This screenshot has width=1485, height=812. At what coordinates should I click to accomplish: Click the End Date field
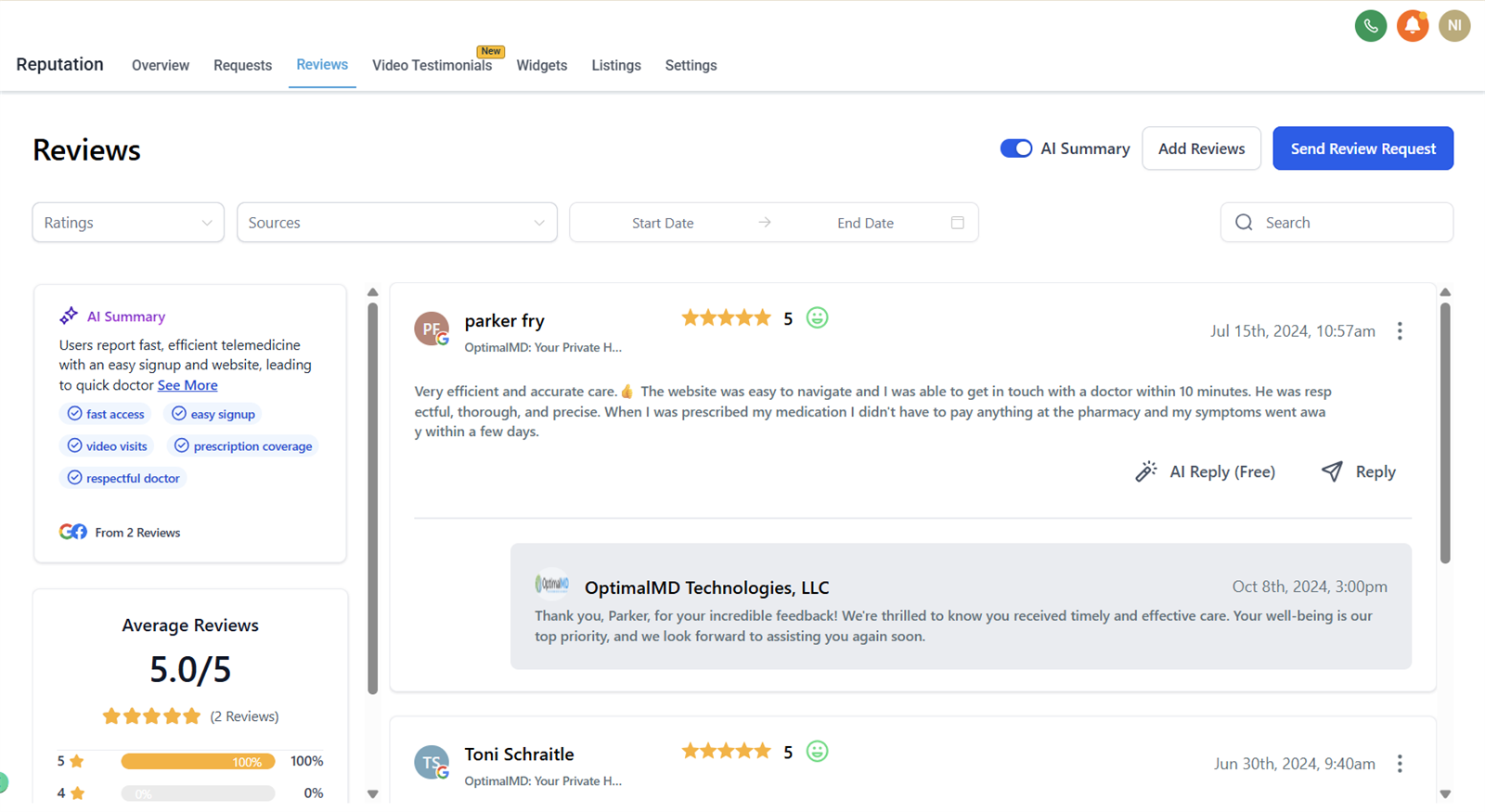[x=865, y=223]
